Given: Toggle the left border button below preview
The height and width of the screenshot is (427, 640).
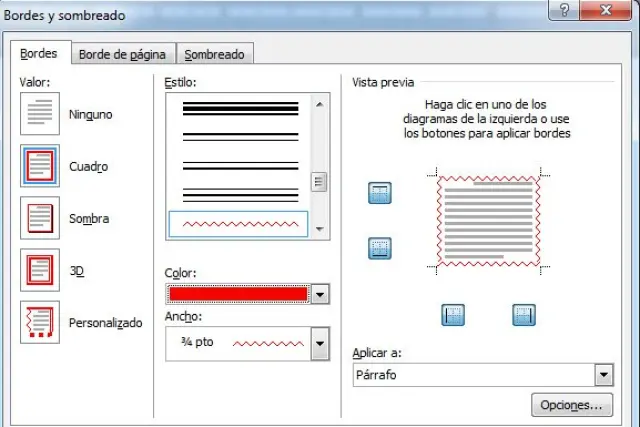Looking at the screenshot, I should (453, 315).
